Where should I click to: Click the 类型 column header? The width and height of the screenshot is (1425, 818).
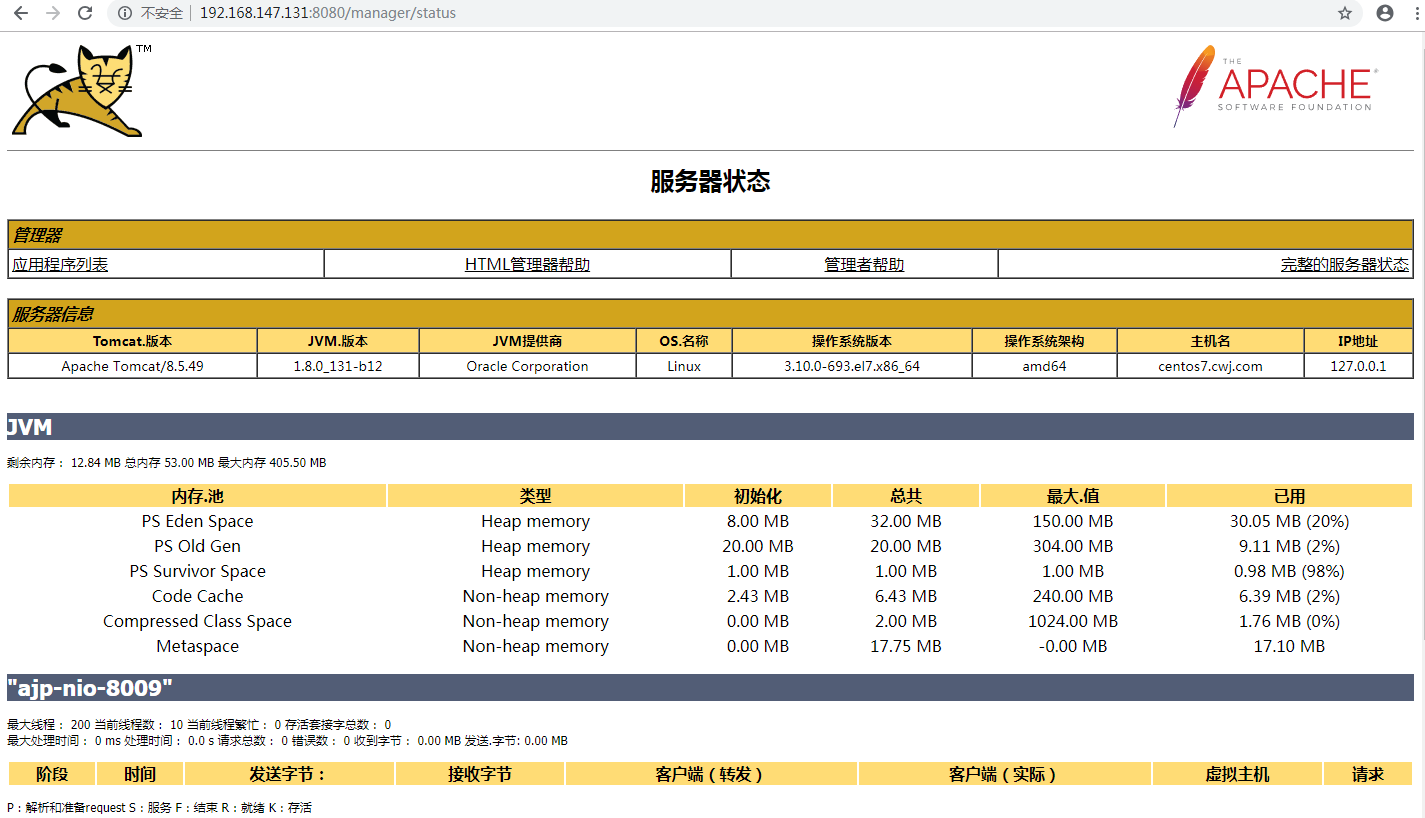[535, 496]
